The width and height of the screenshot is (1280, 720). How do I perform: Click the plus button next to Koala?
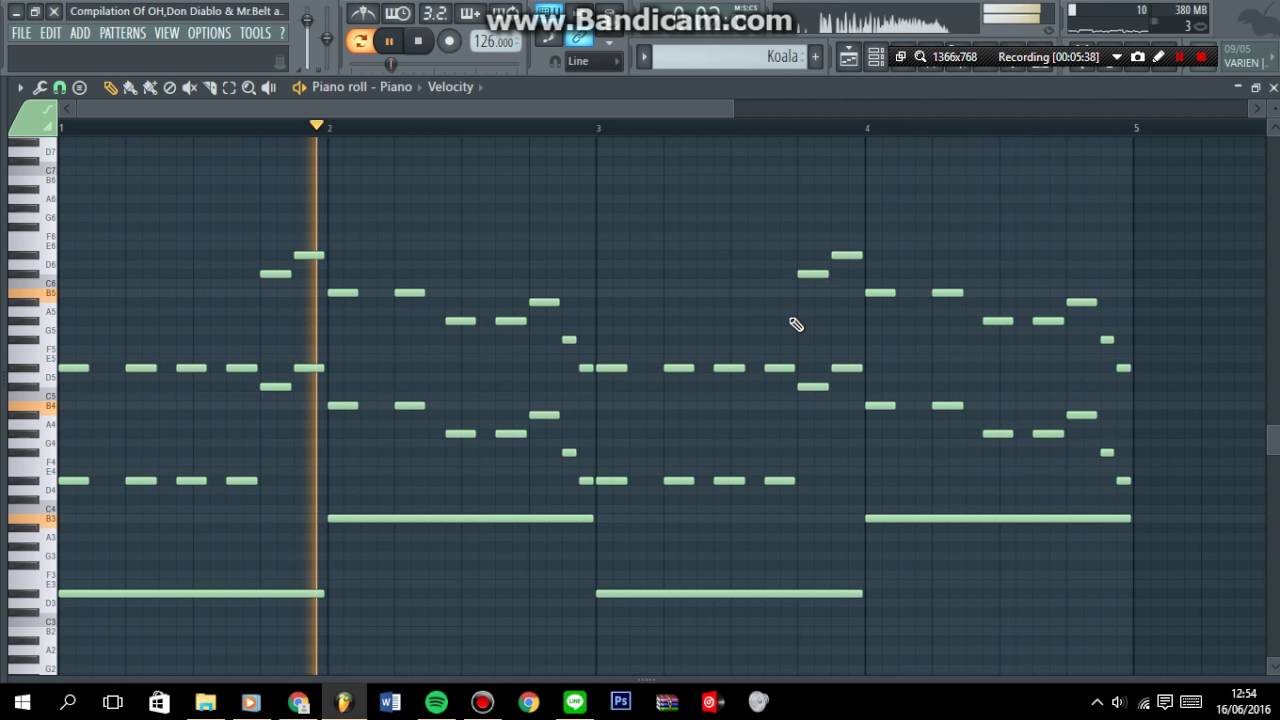[x=815, y=57]
